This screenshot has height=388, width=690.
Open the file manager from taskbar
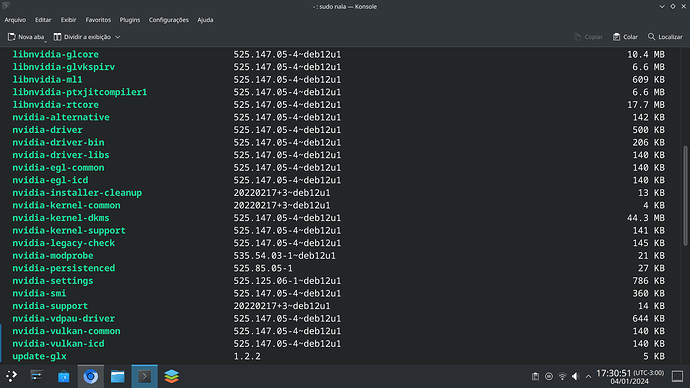(117, 376)
